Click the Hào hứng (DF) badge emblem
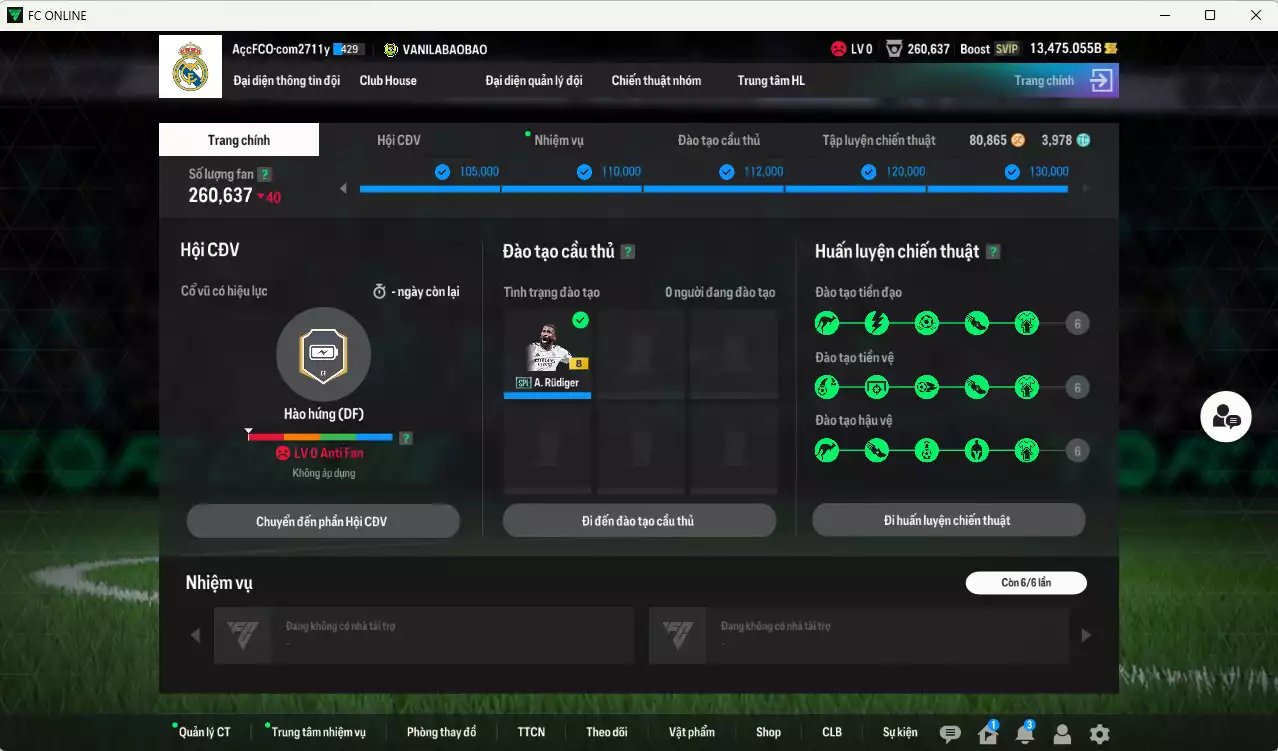The width and height of the screenshot is (1278, 751). pos(323,354)
